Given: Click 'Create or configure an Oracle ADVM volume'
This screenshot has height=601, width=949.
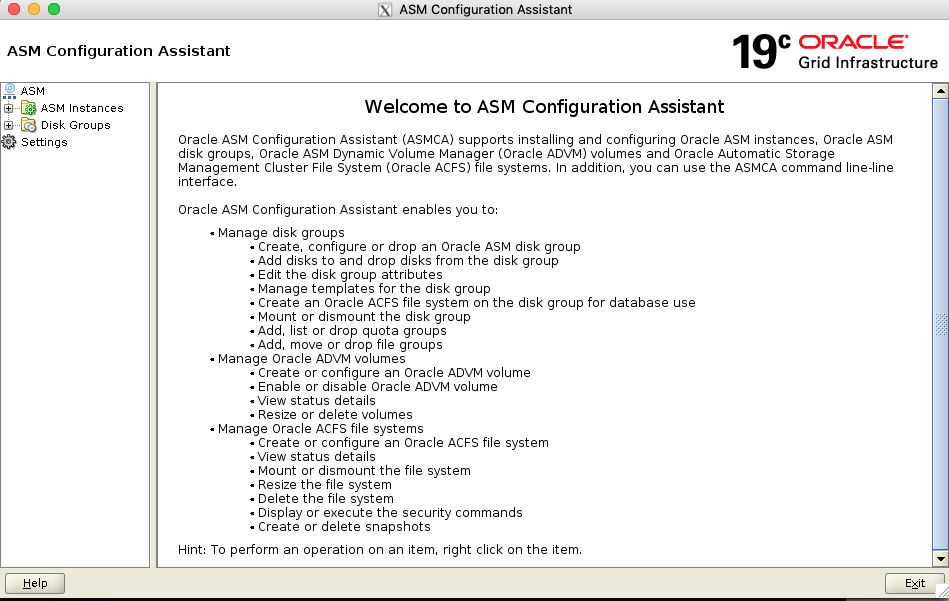Looking at the screenshot, I should tap(394, 372).
